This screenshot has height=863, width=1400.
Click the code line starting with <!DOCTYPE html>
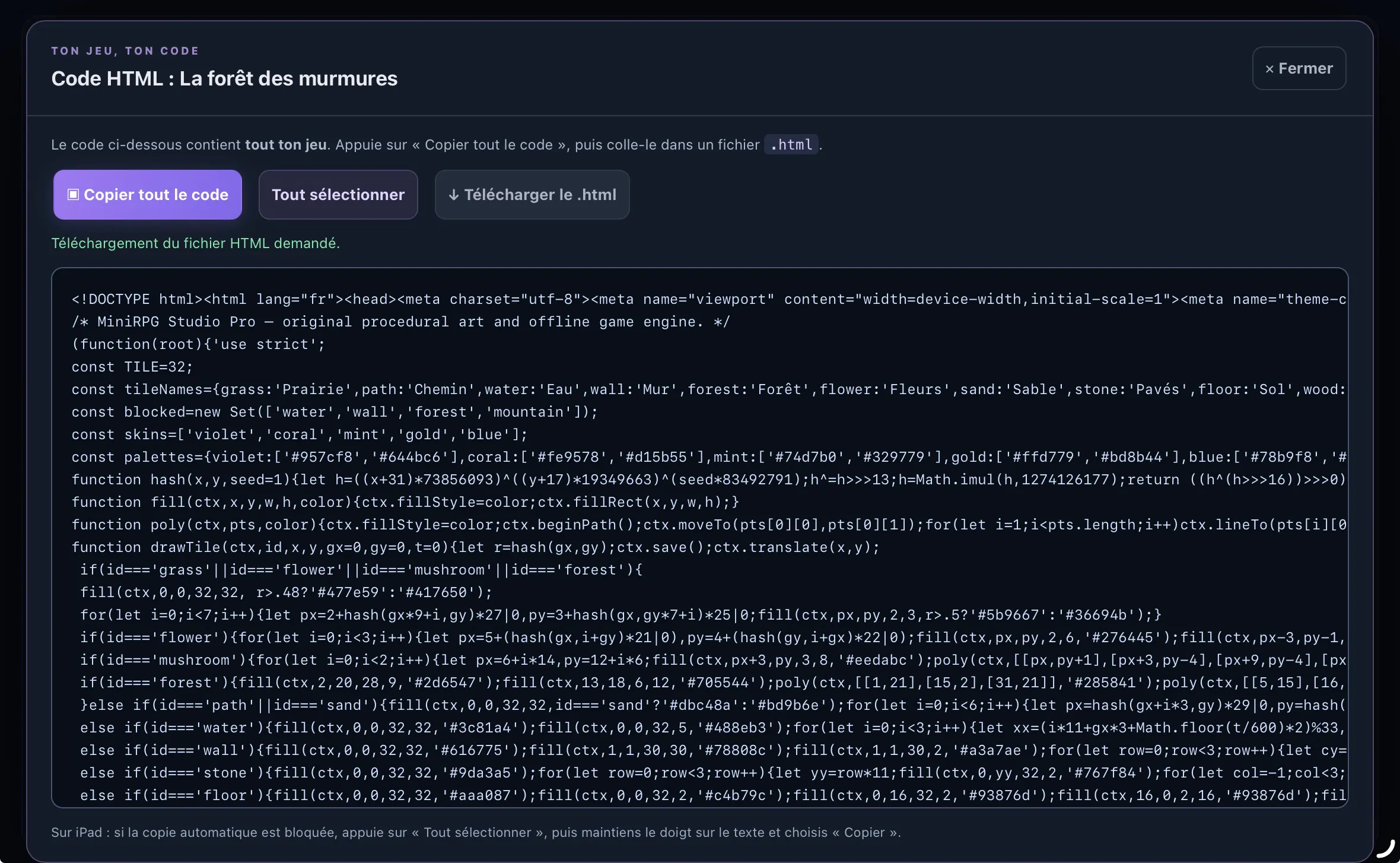[x=709, y=299]
